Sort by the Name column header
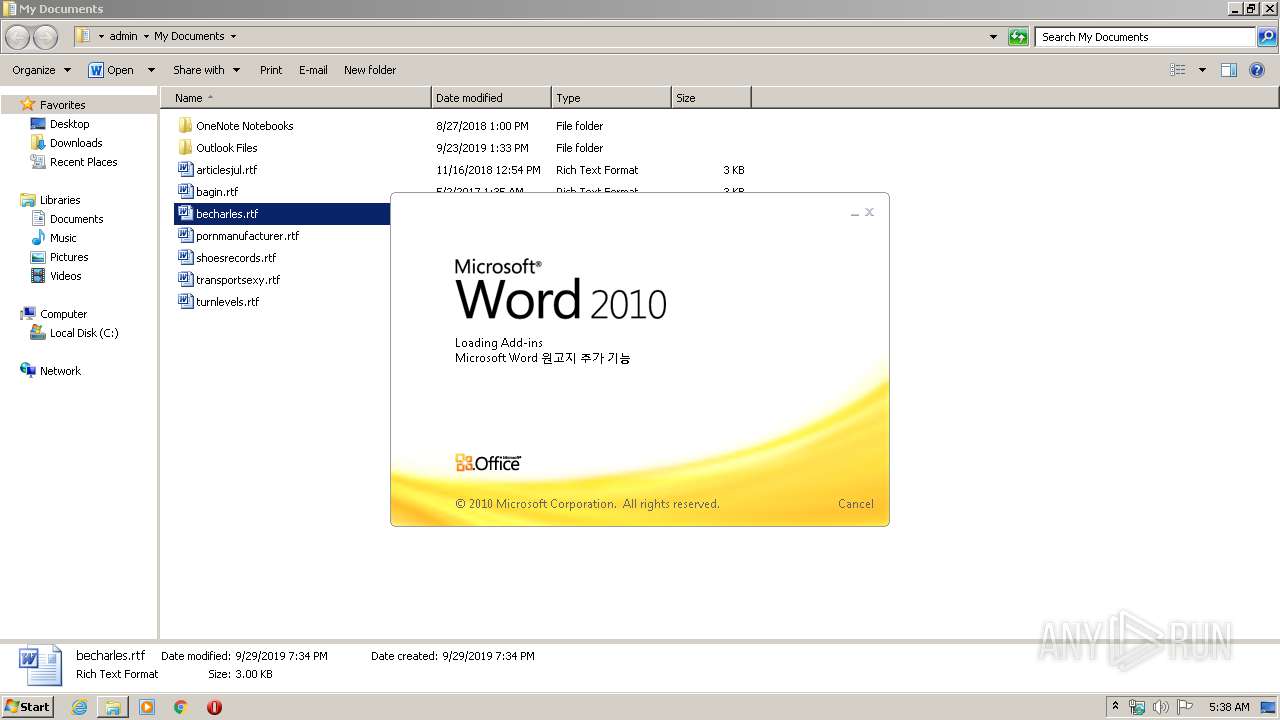1280x720 pixels. [296, 98]
